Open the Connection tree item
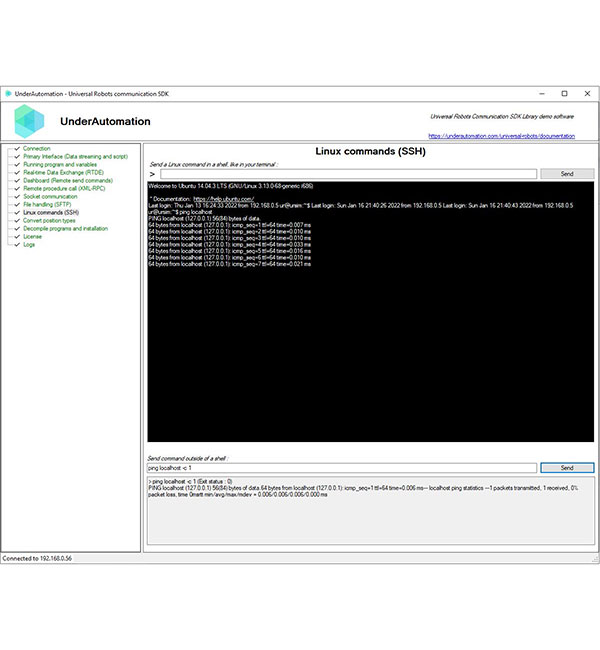The height and width of the screenshot is (650, 600). 36,148
